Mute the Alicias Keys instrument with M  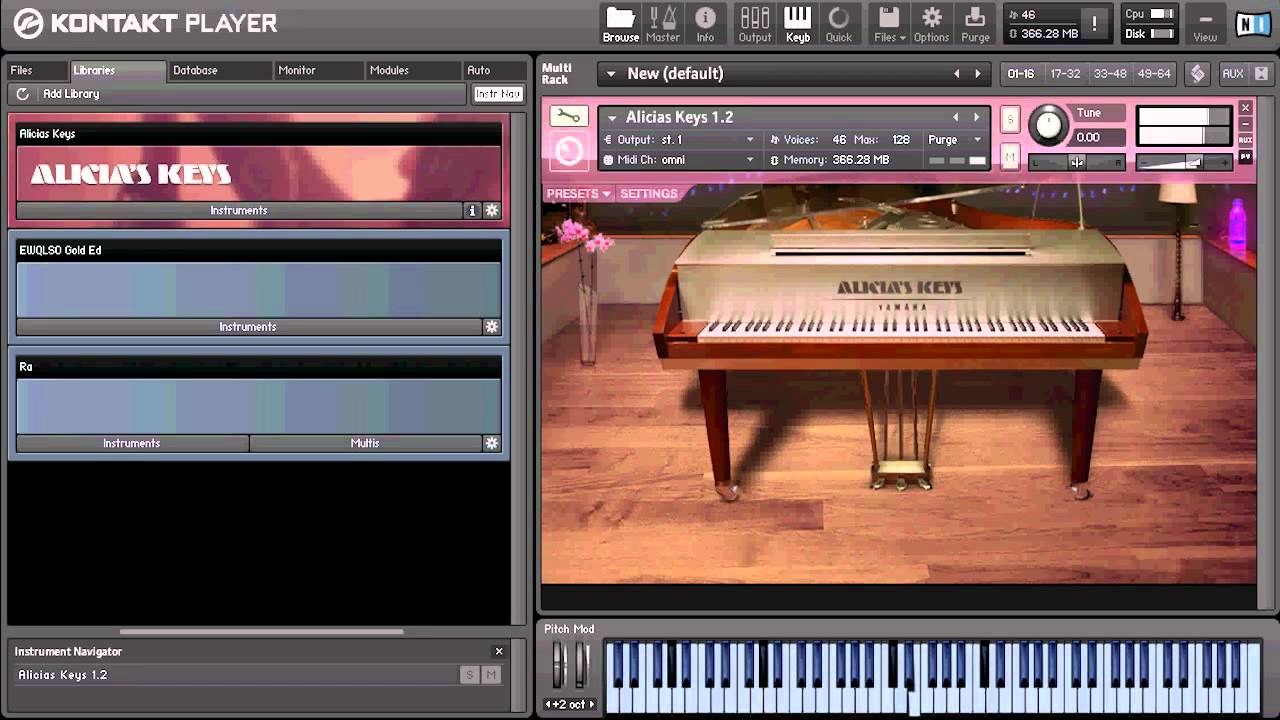click(1010, 157)
